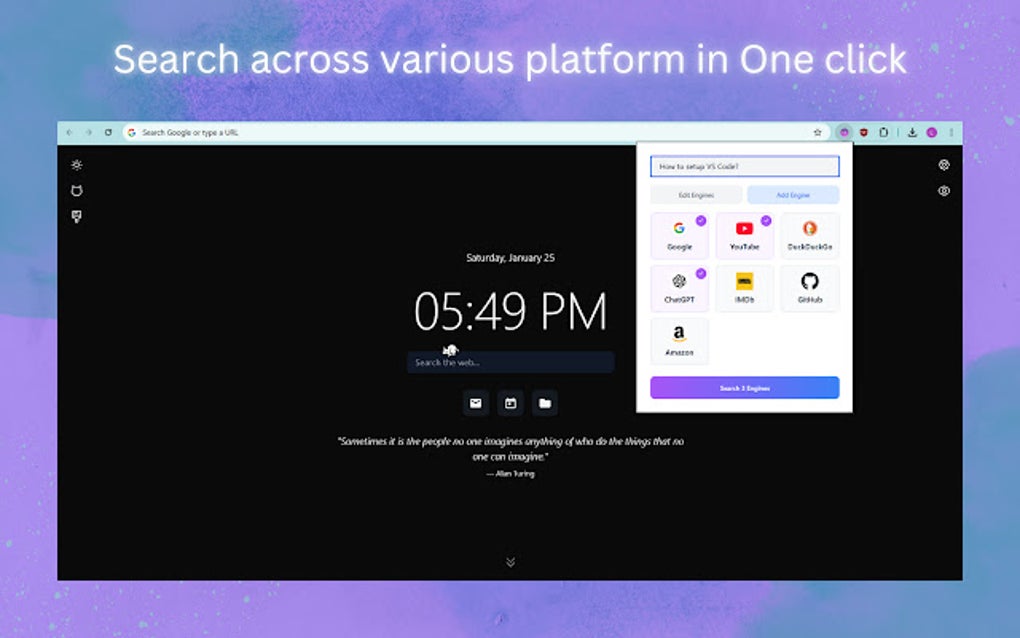The image size is (1020, 638).
Task: Open the Gmail shortcut icon
Action: click(x=475, y=402)
